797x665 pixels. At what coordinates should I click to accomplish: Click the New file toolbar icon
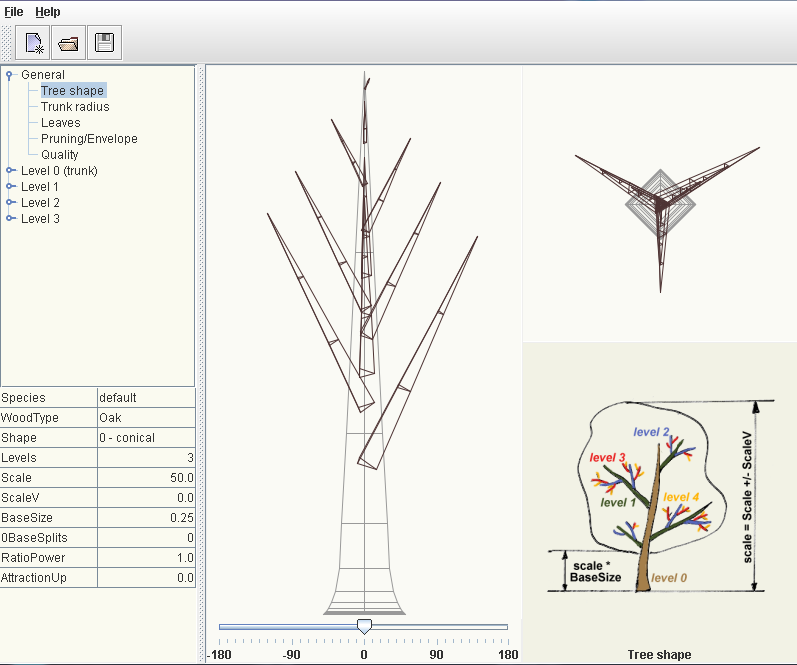tap(33, 43)
